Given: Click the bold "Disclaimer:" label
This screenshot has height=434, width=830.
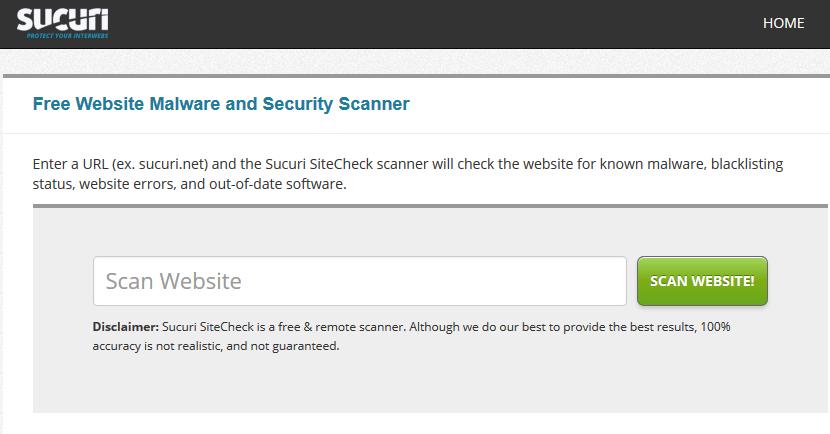Looking at the screenshot, I should 125,327.
